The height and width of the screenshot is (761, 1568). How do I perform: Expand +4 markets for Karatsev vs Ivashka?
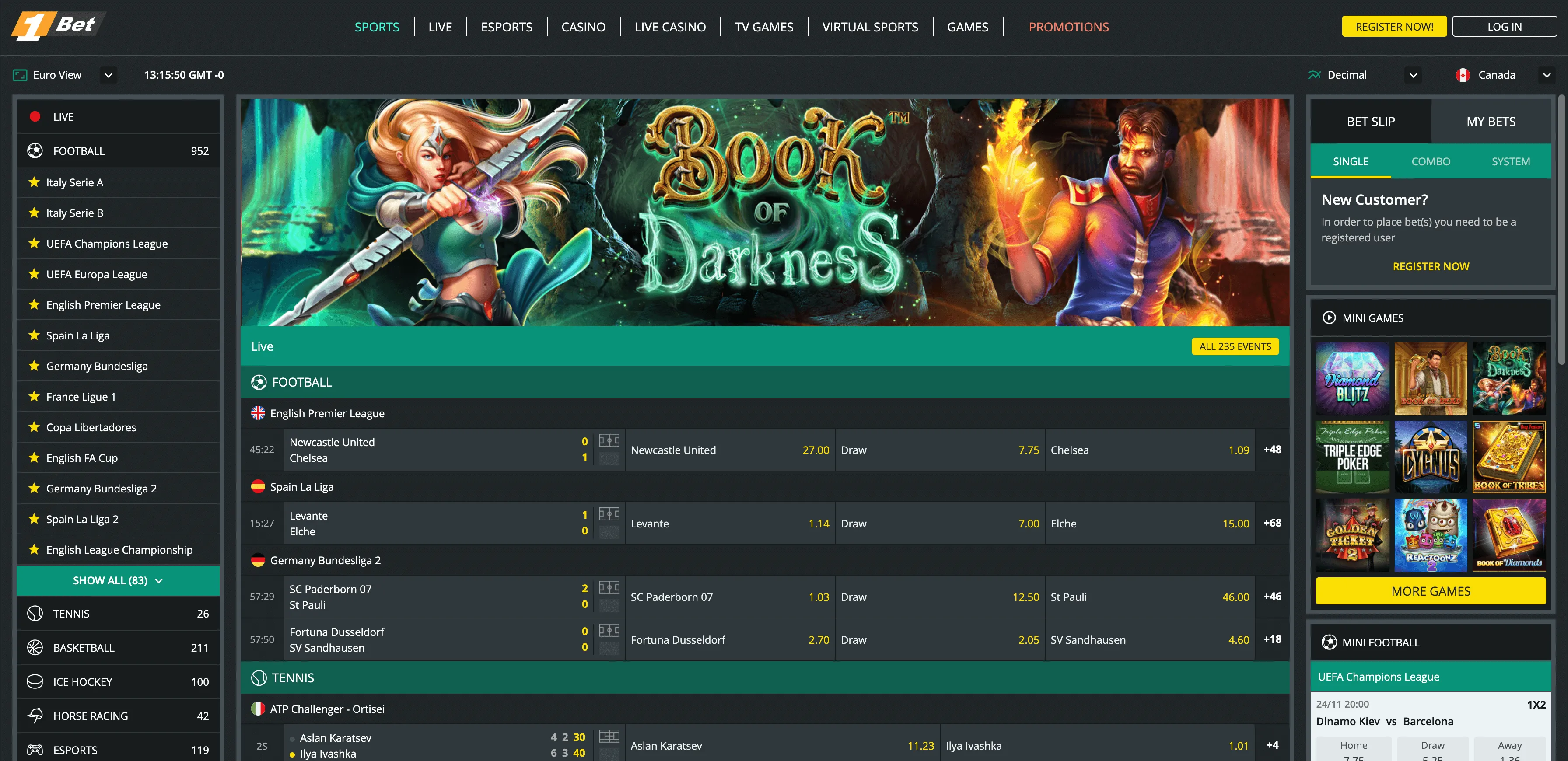1272,745
